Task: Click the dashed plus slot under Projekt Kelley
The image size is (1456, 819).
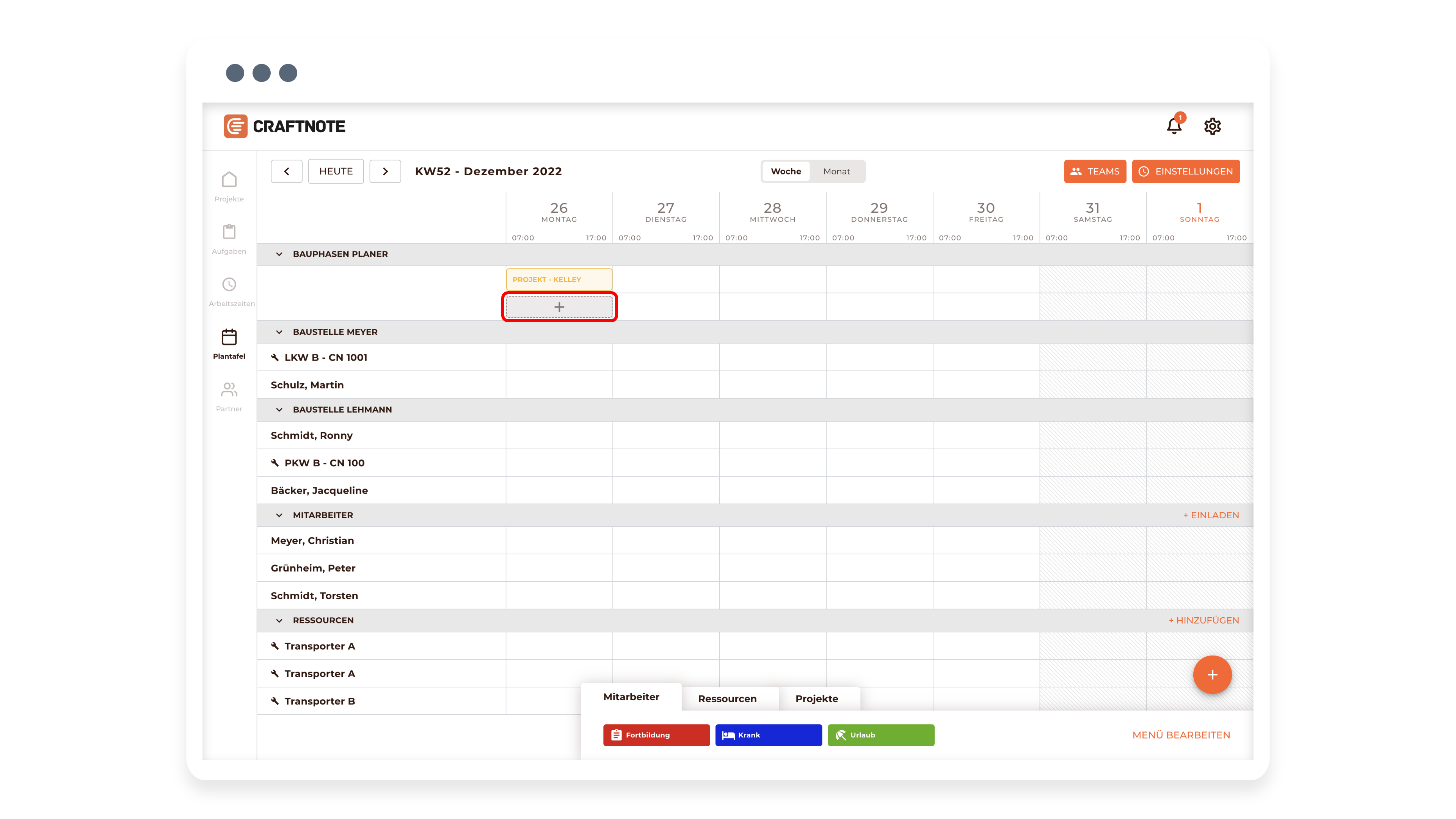Action: pyautogui.click(x=559, y=307)
